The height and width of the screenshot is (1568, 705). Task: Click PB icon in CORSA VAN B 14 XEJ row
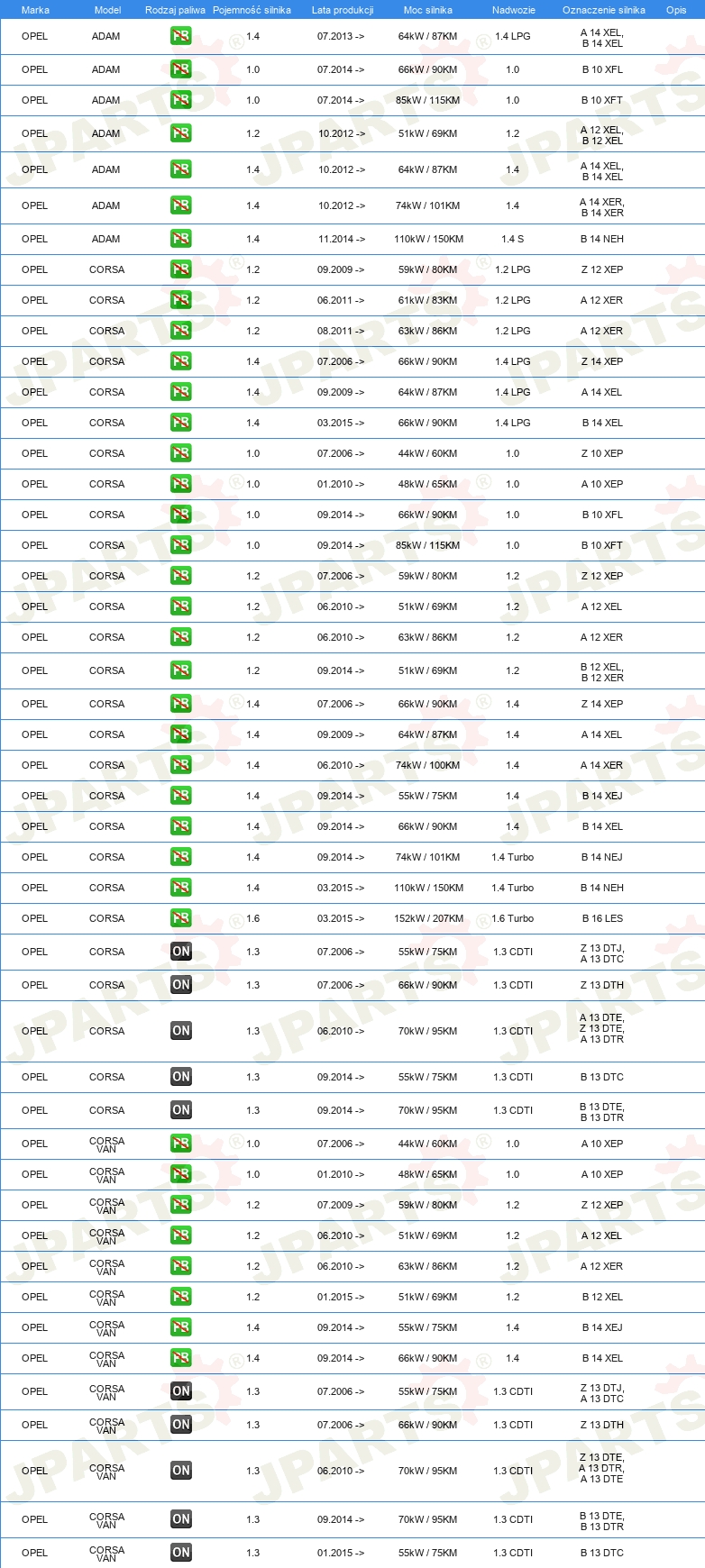pos(181,1327)
